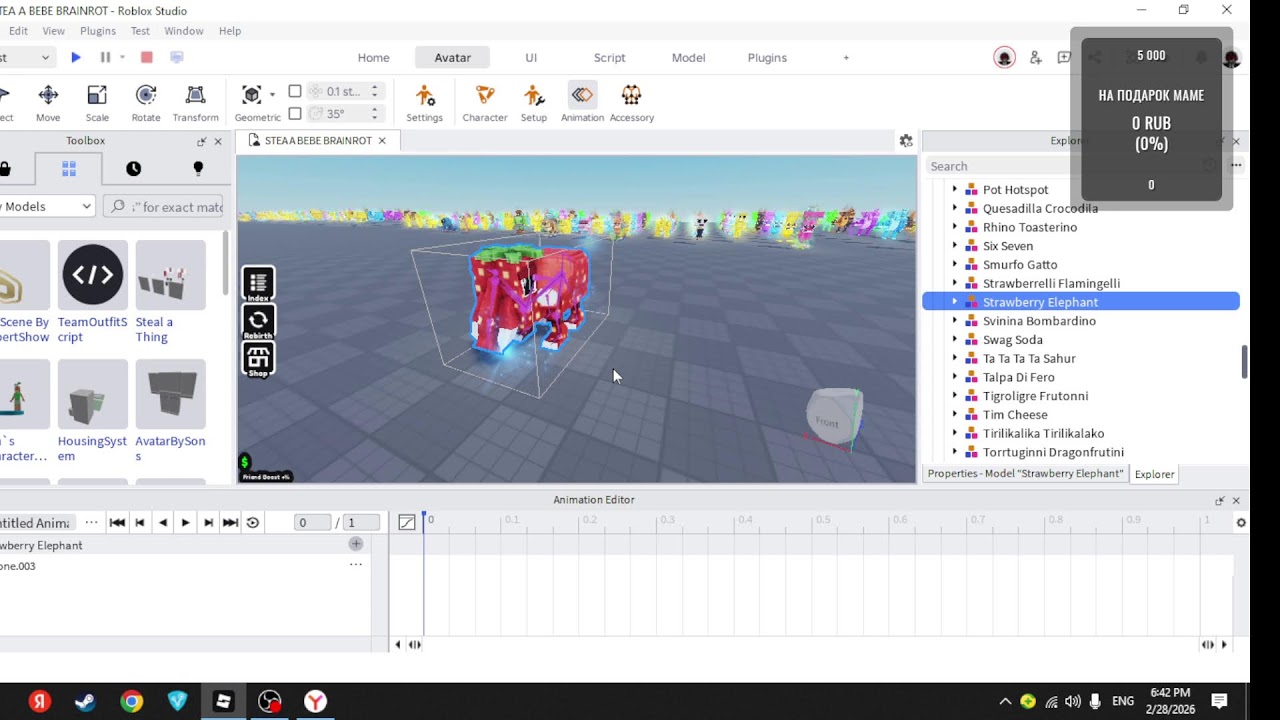The width and height of the screenshot is (1280, 720).
Task: Select the Steal a Thing toolbox model
Action: (170, 291)
